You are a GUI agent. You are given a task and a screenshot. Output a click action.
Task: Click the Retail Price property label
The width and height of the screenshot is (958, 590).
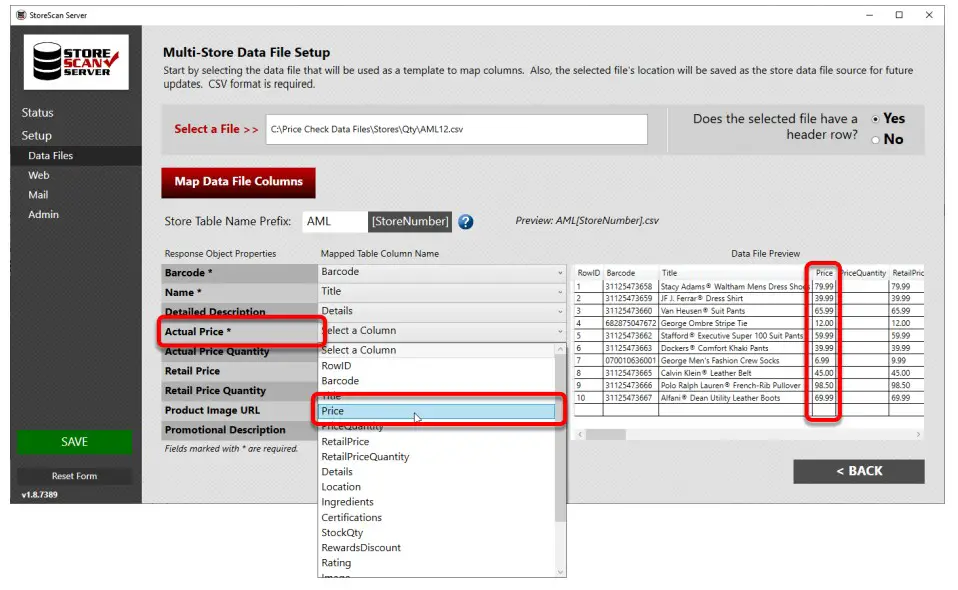(192, 371)
